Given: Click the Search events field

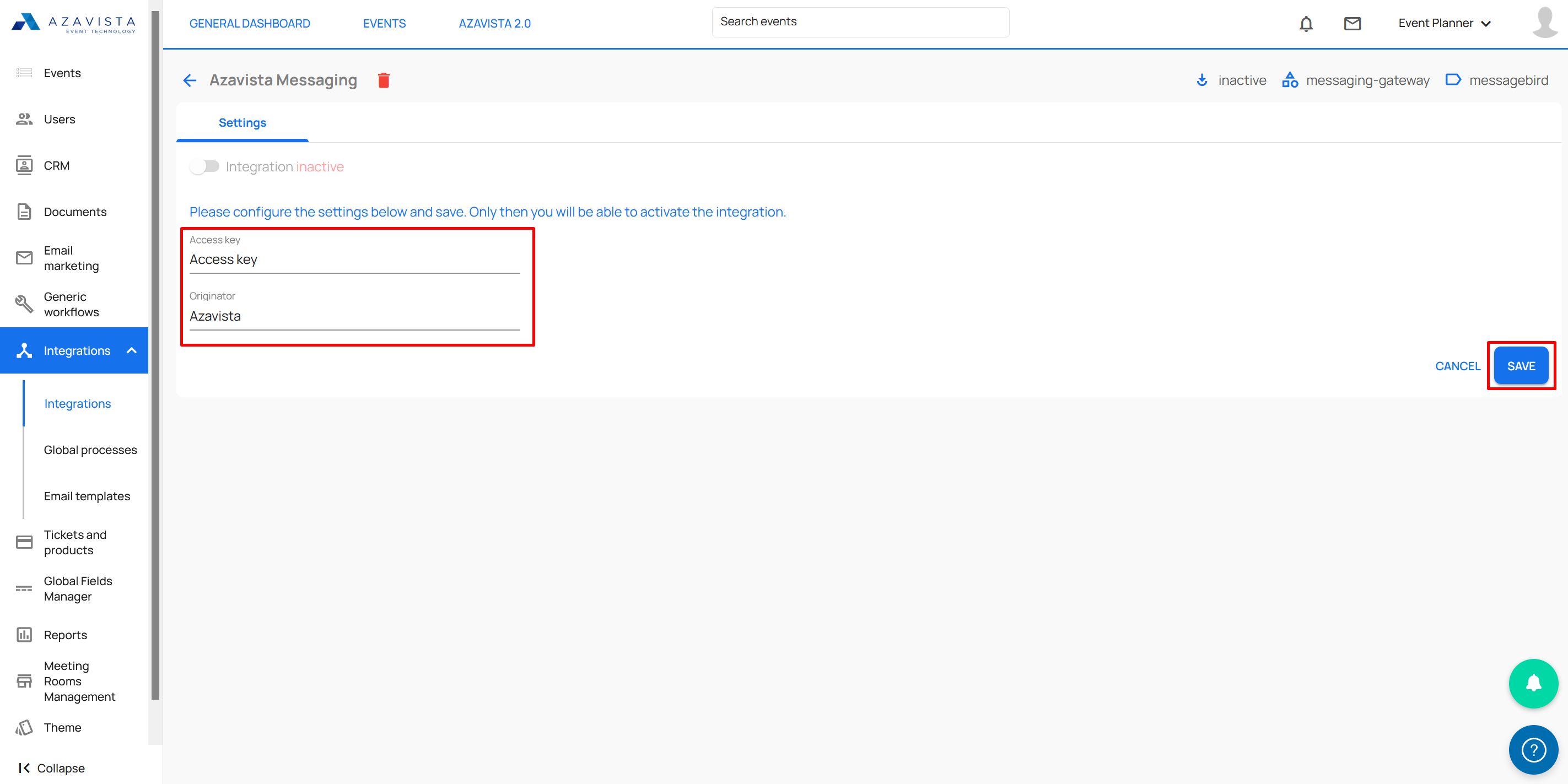Looking at the screenshot, I should [860, 22].
